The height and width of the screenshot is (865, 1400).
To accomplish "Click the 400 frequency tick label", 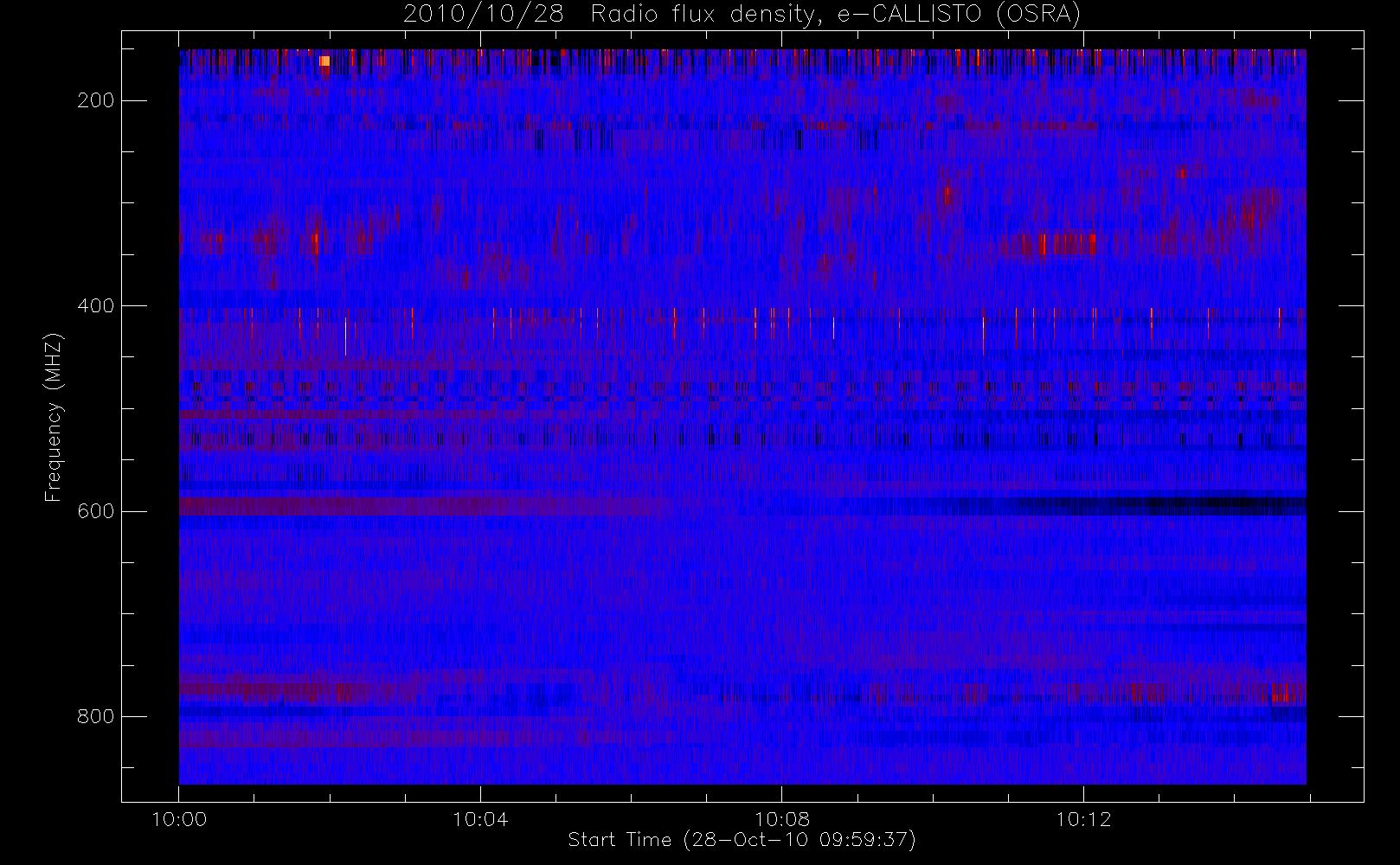I will [96, 305].
